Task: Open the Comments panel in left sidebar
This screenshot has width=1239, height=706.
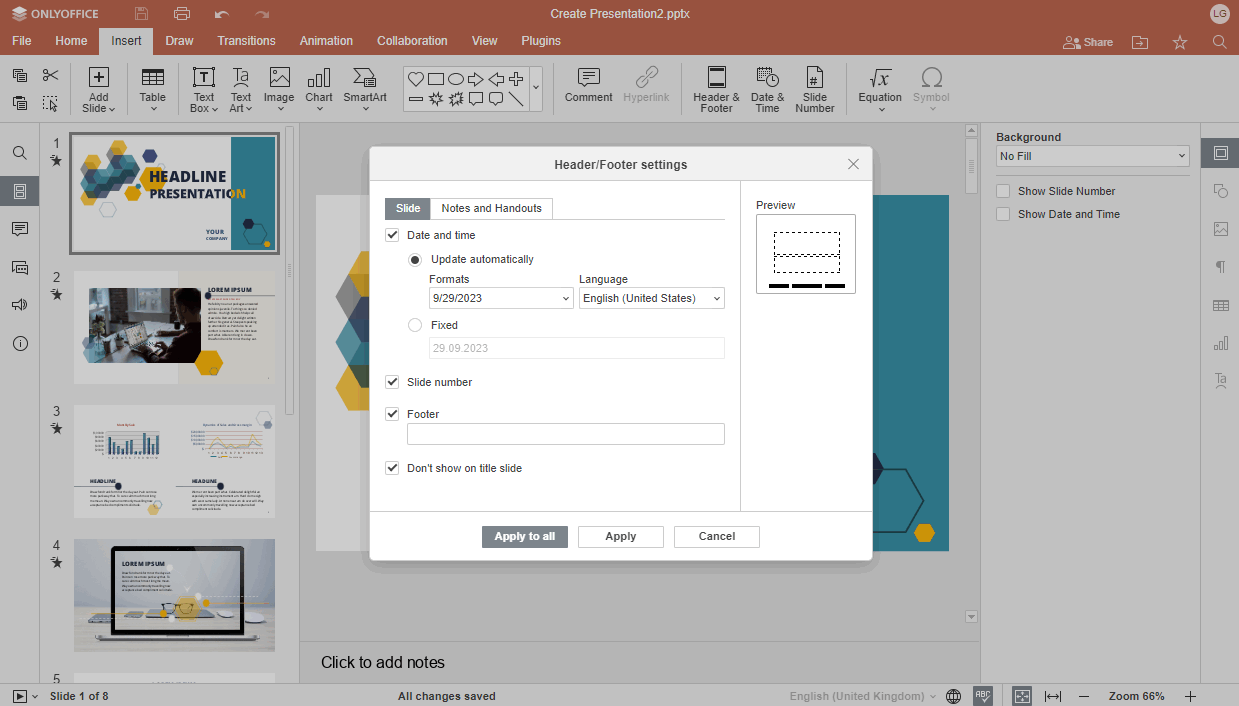Action: tap(20, 229)
